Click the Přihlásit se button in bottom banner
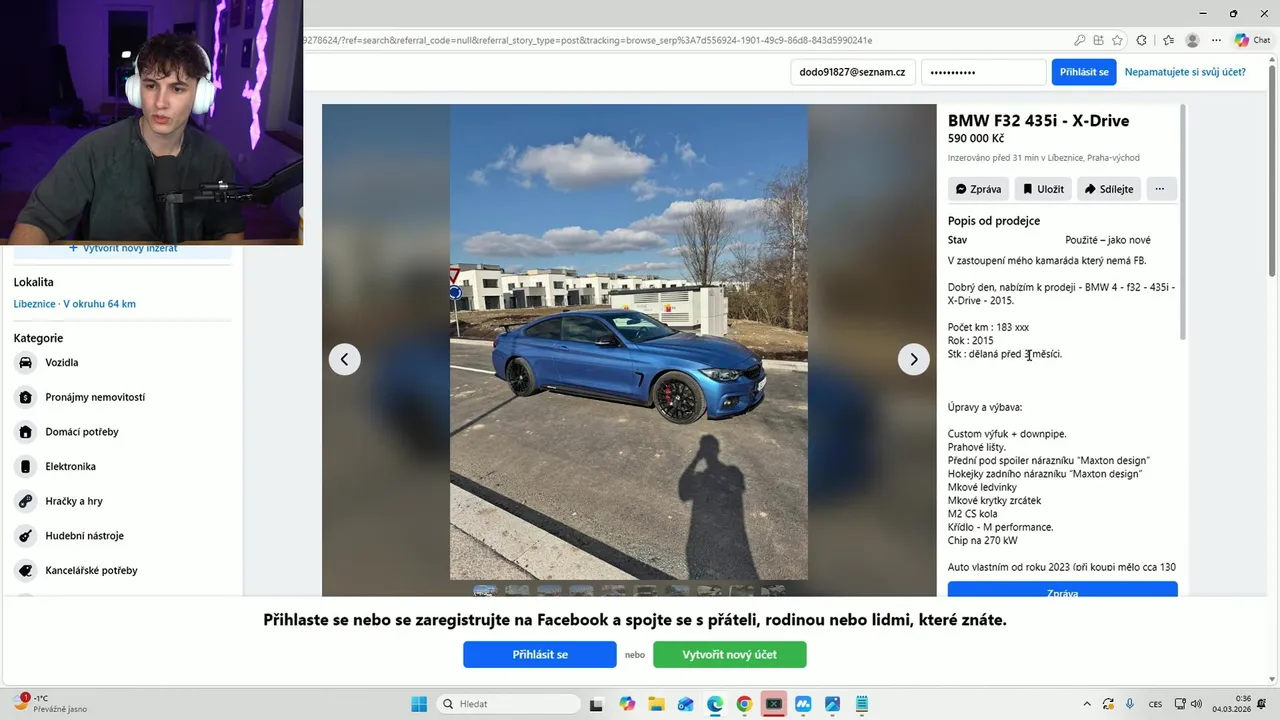The image size is (1280, 720). [x=540, y=654]
